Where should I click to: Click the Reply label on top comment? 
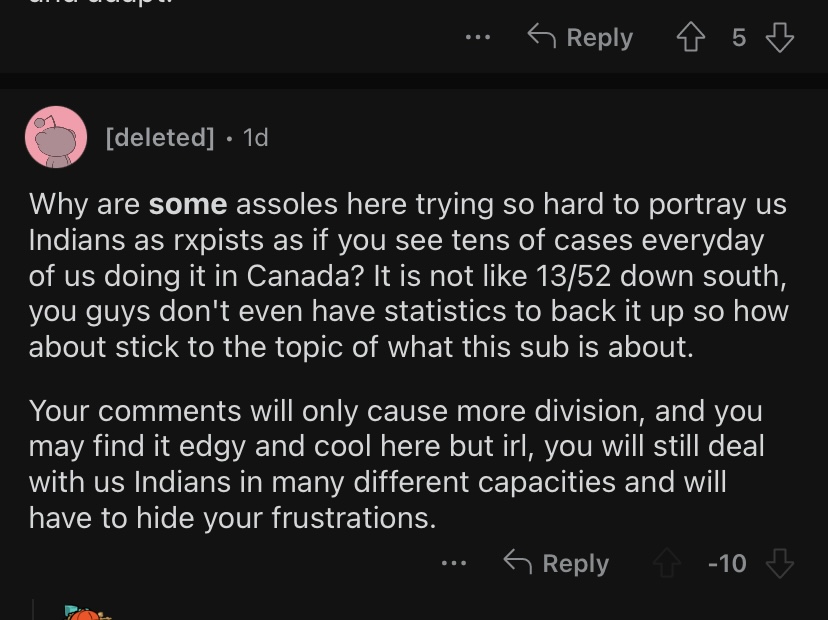[599, 38]
